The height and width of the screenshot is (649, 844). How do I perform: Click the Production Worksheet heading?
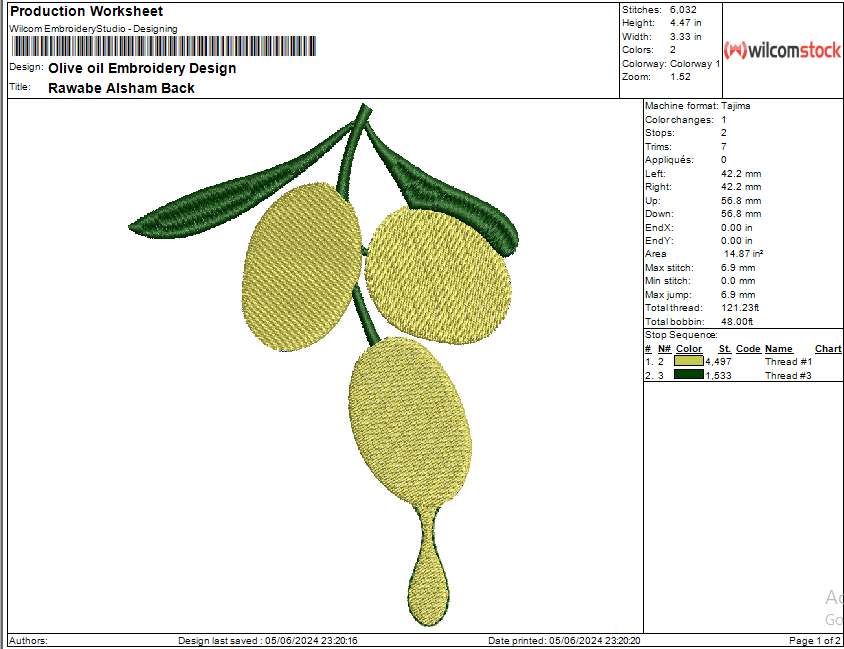(x=87, y=11)
